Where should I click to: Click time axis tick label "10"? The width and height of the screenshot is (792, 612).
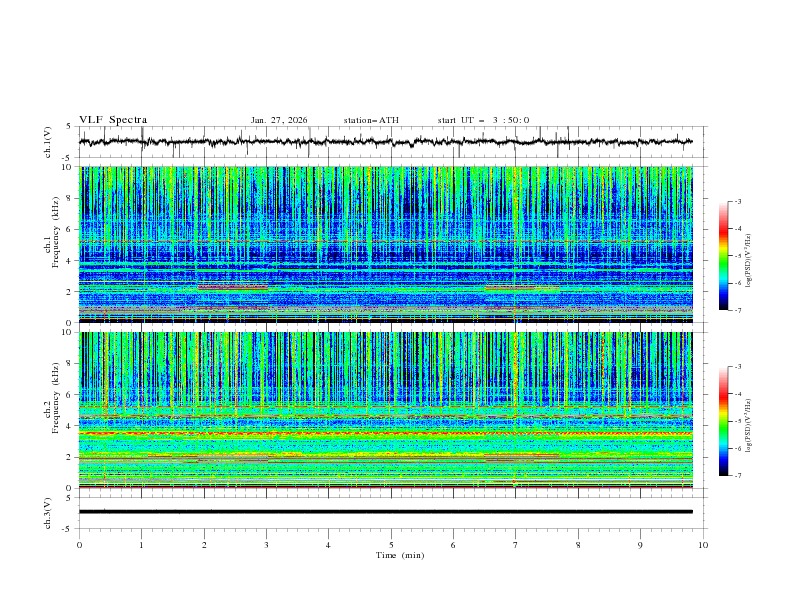703,545
